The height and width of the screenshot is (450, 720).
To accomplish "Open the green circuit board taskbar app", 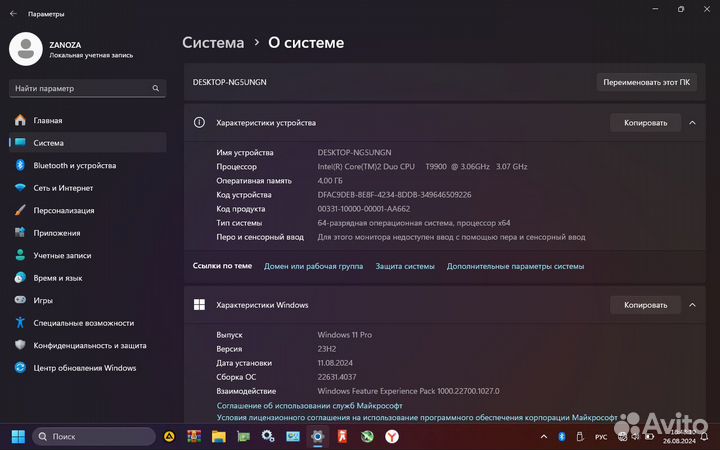I will click(243, 436).
